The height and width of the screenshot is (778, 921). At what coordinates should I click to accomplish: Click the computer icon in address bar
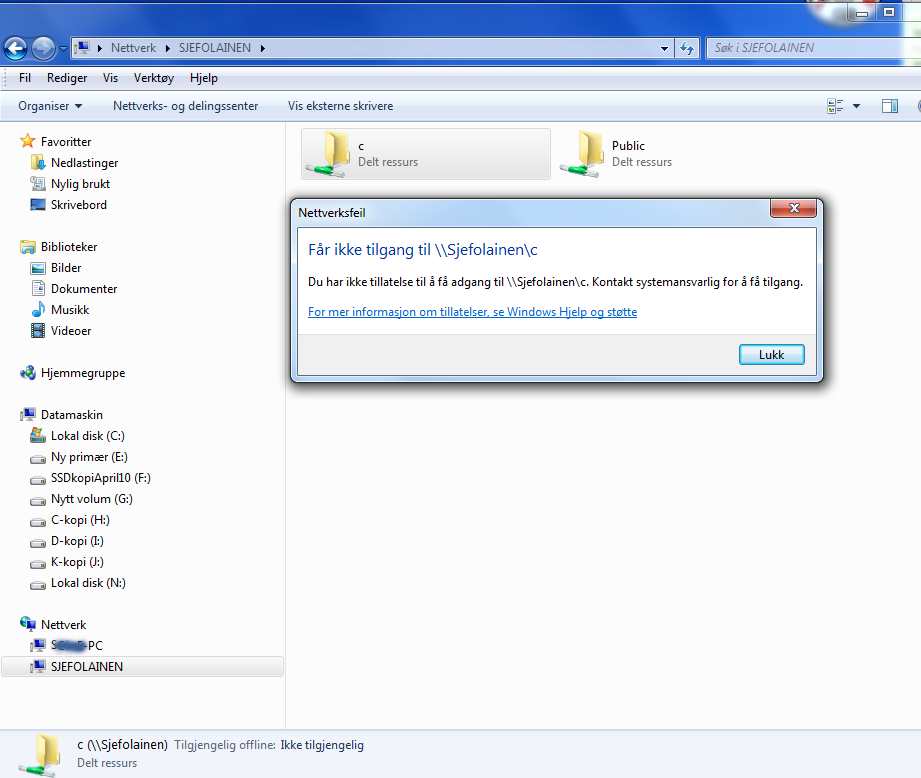[83, 48]
